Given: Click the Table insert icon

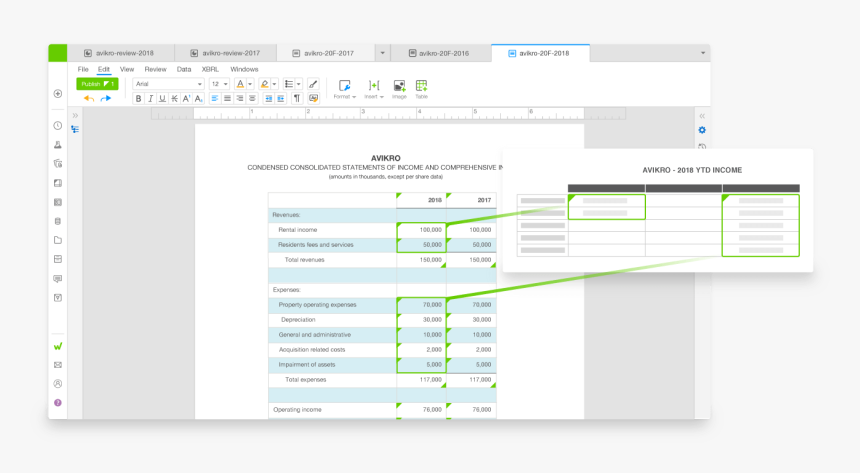Looking at the screenshot, I should [x=421, y=87].
